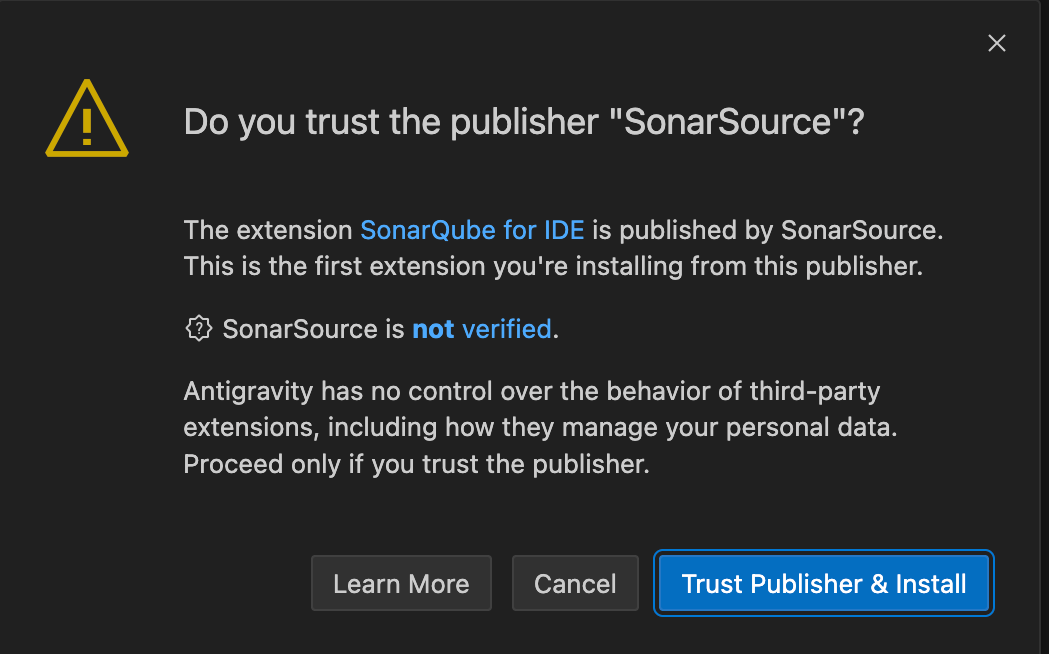
Task: Click the "first extension you're installing" line
Action: pyautogui.click(x=552, y=268)
